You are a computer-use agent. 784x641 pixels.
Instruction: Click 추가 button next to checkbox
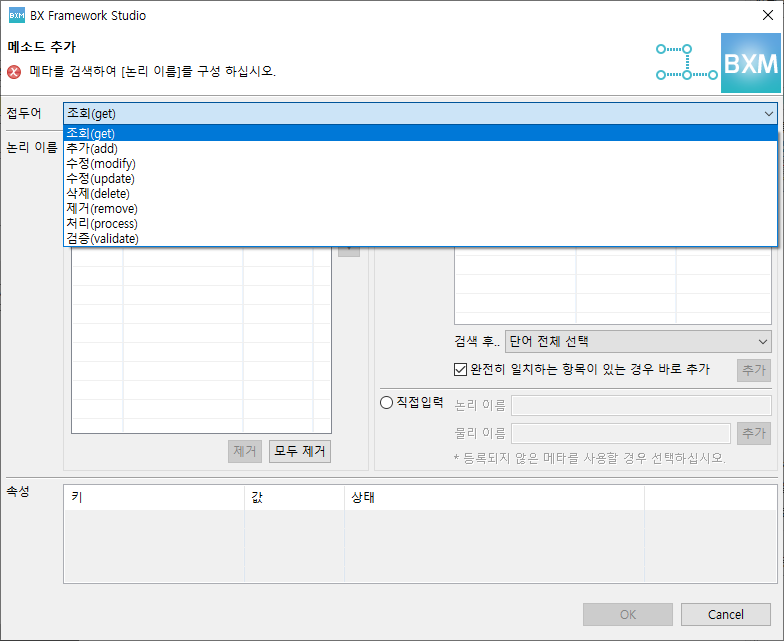click(x=754, y=370)
